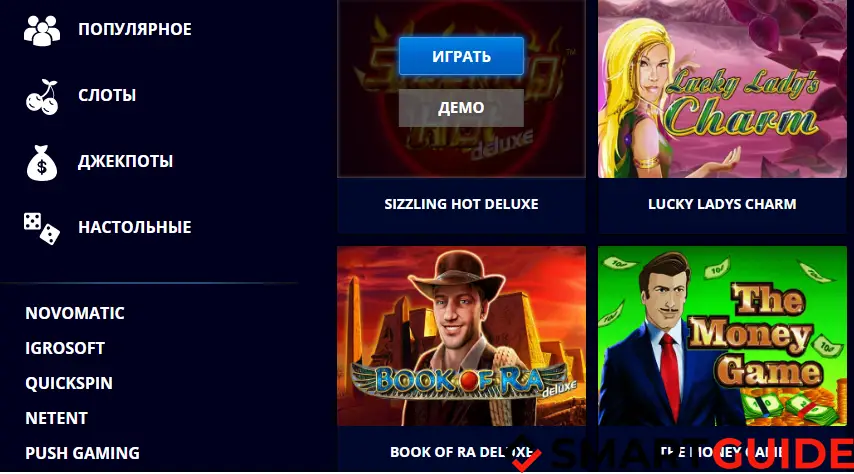This screenshot has width=854, height=474.
Task: Filter games by Push Gaming provider
Action: pyautogui.click(x=82, y=453)
